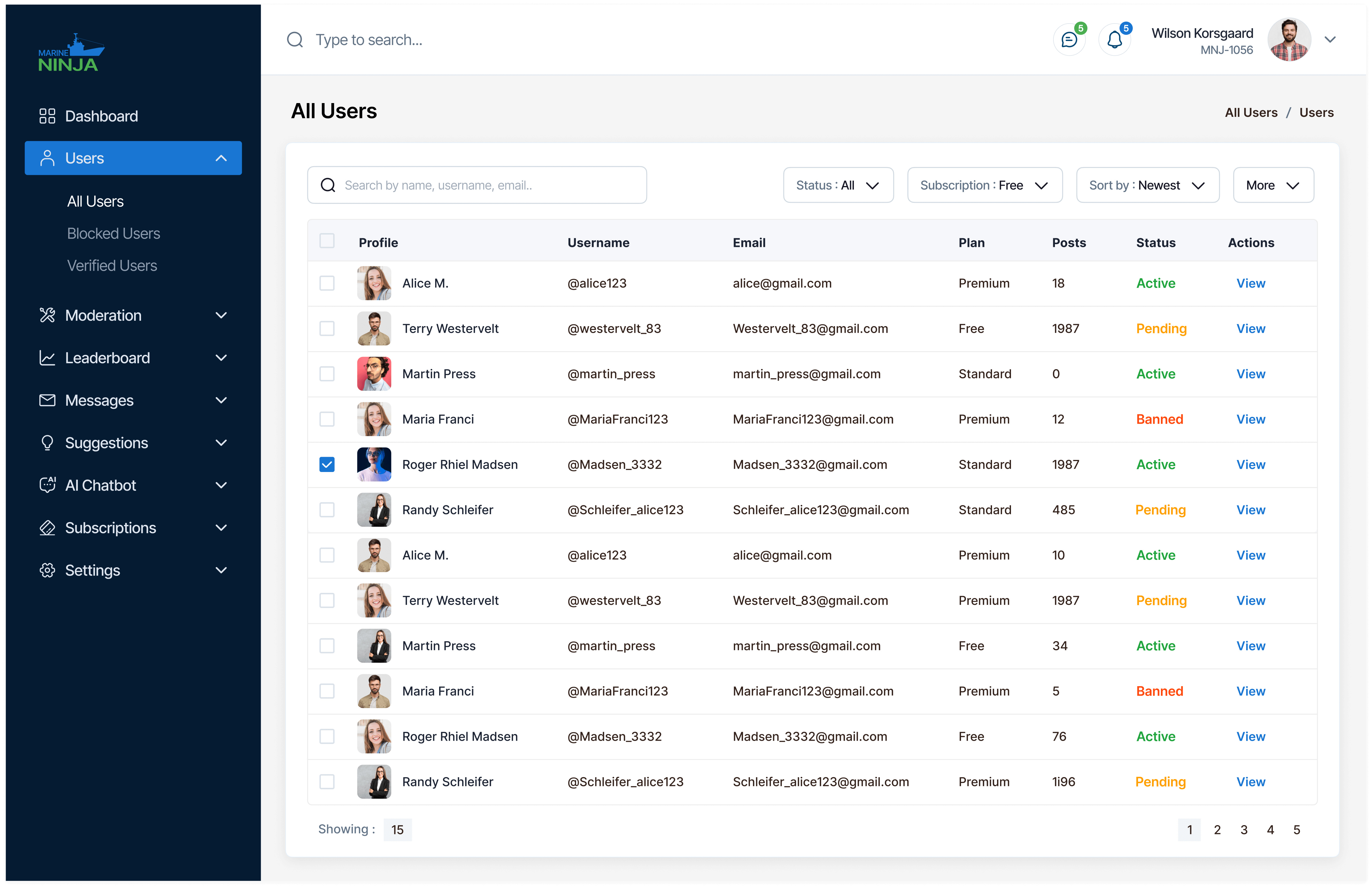Image resolution: width=1372 pixels, height=888 pixels.
Task: Click the chat messages icon in header
Action: [x=1069, y=40]
